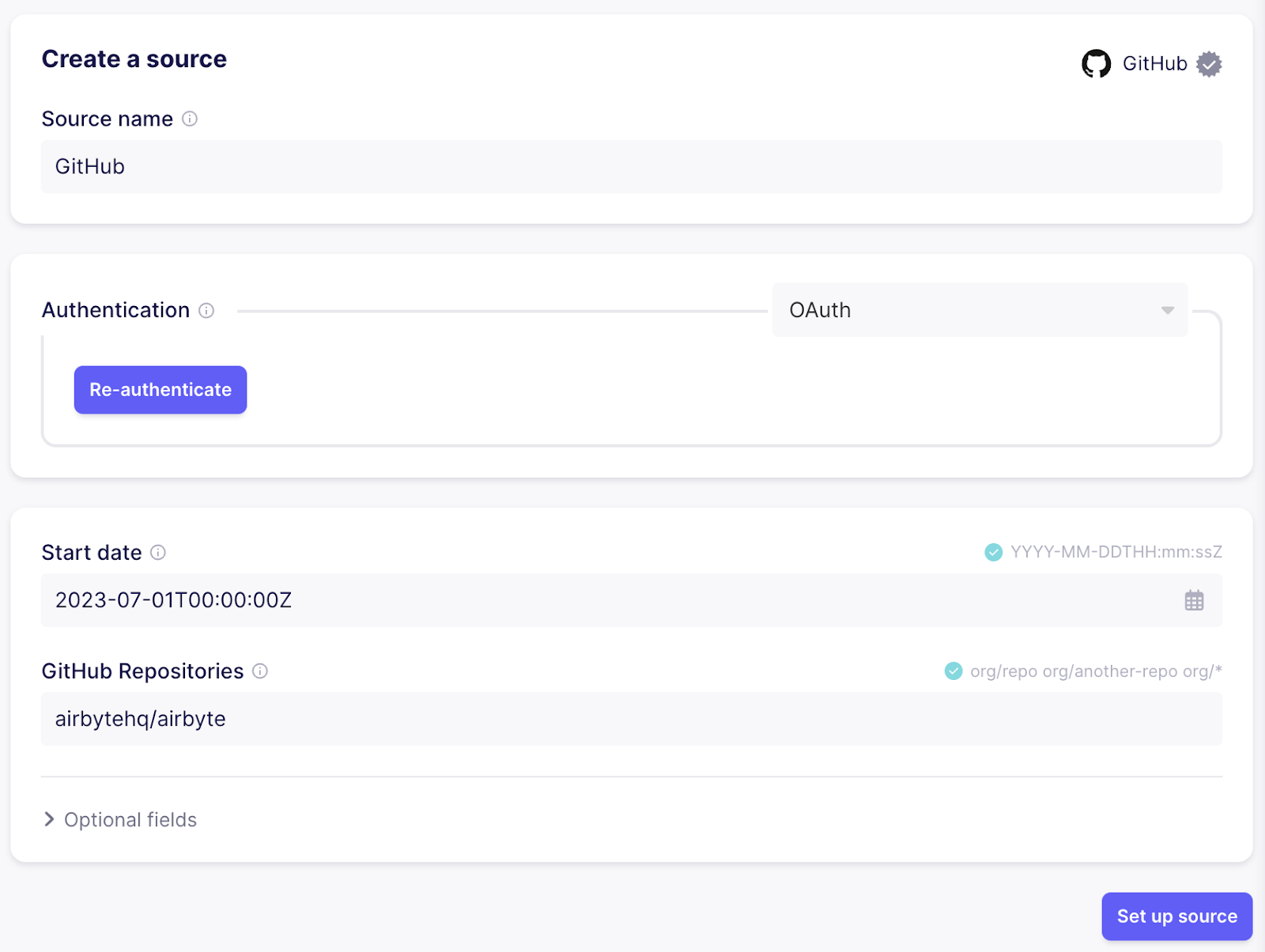
Task: Click the dropdown arrow on the Authentication selector
Action: pyautogui.click(x=1168, y=310)
